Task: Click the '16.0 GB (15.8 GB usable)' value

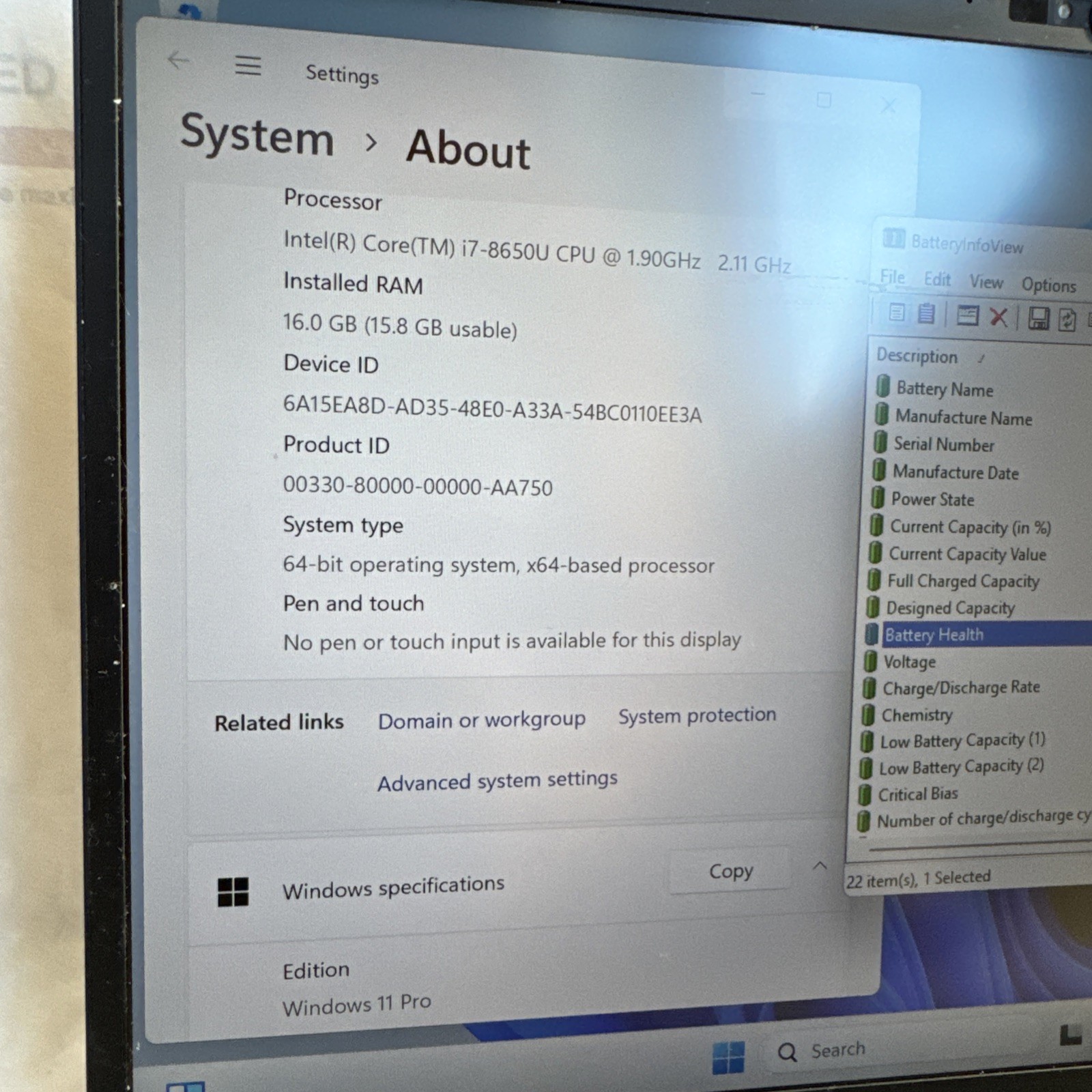Action: click(x=400, y=326)
